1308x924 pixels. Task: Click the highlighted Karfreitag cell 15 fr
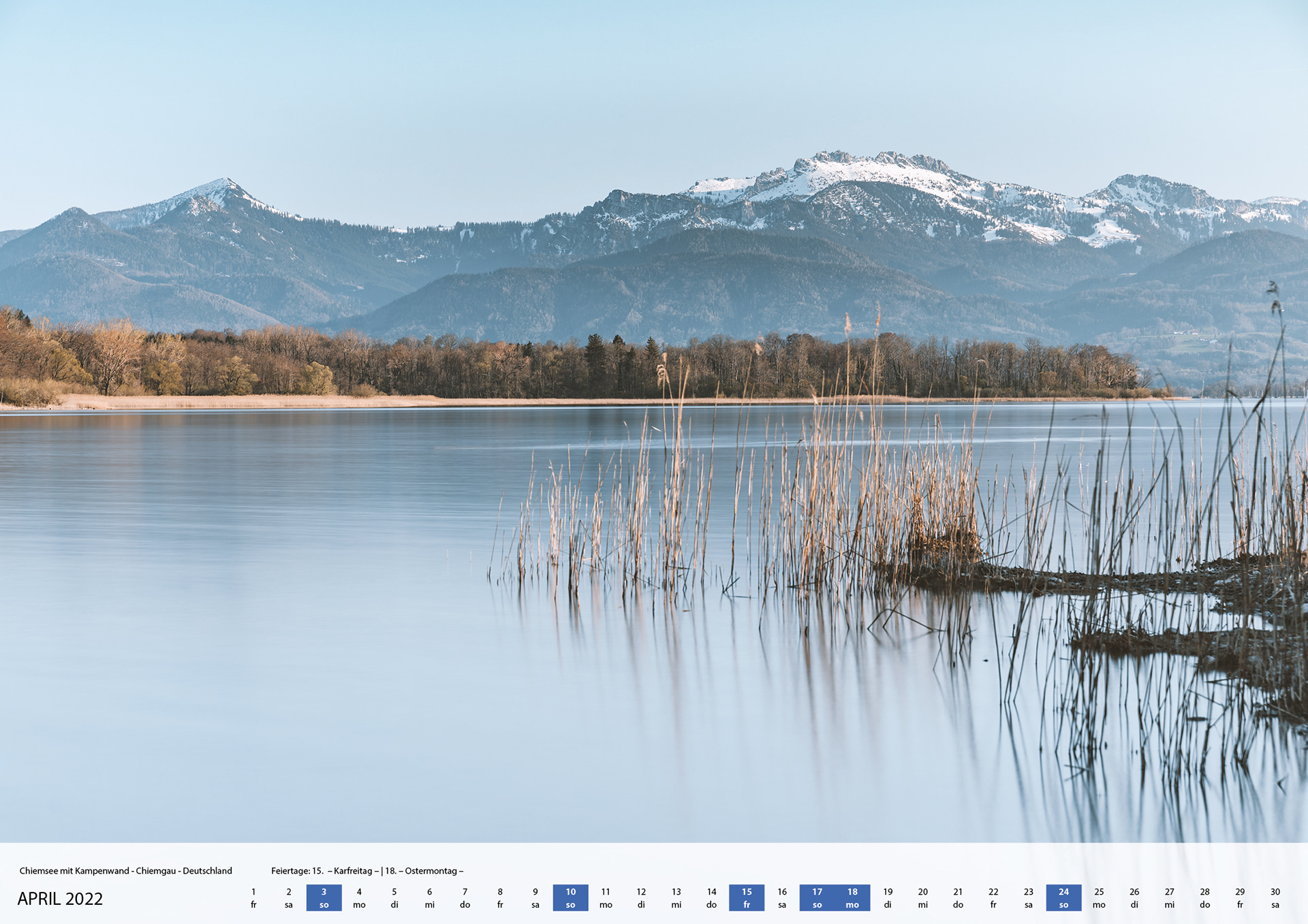[747, 898]
